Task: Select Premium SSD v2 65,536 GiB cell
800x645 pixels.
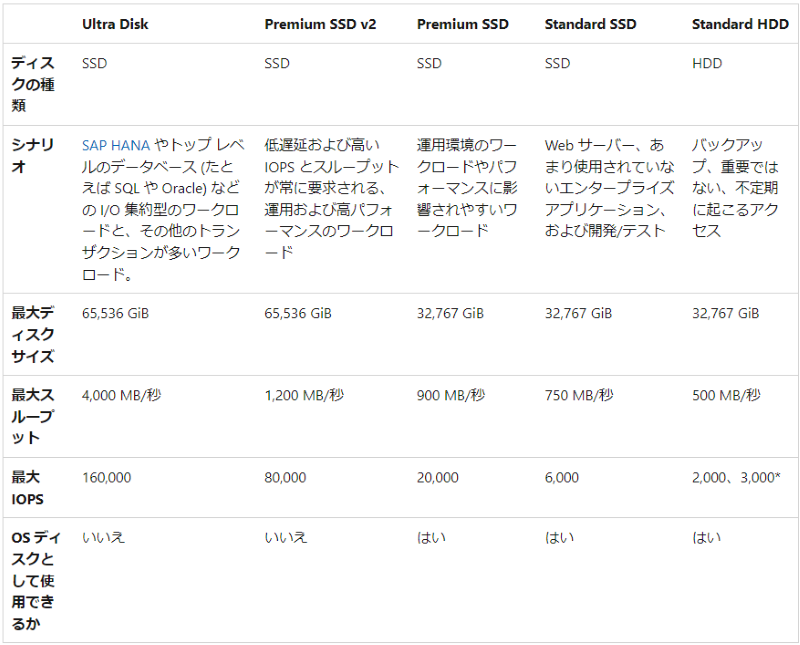Action: coord(297,313)
